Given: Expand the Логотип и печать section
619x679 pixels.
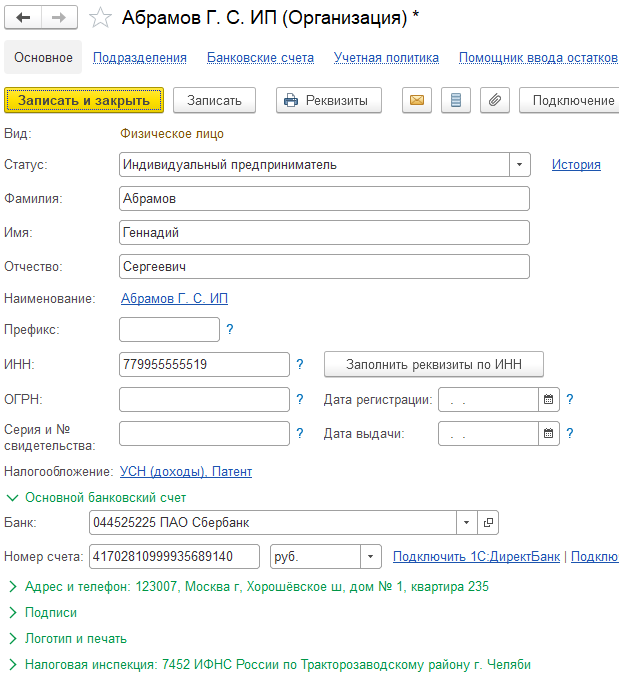Looking at the screenshot, I should pos(13,639).
